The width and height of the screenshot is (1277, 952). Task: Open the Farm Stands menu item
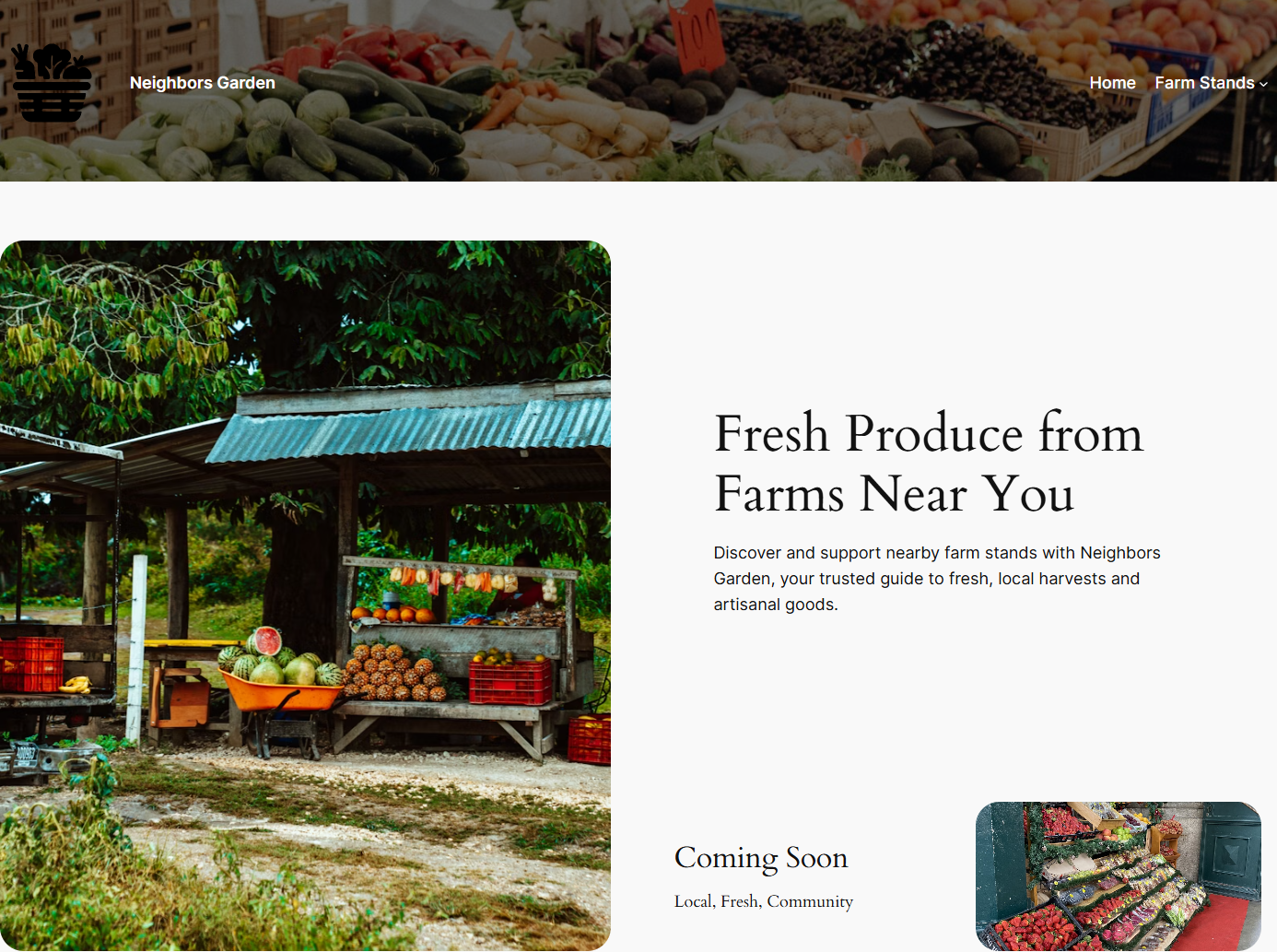click(x=1204, y=83)
